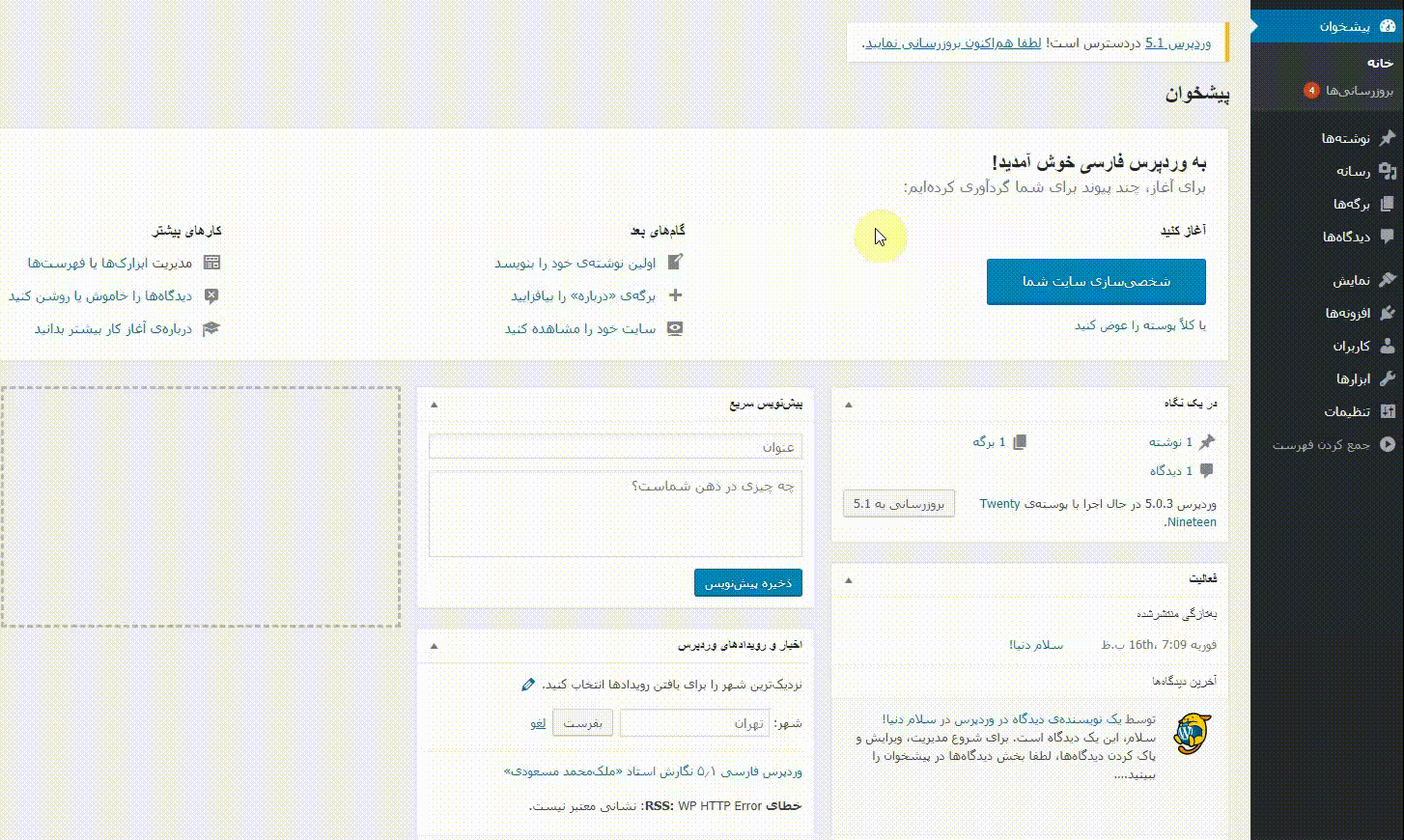Image resolution: width=1404 pixels, height=840 pixels.
Task: Open the 'نمایش' appearance menu
Action: click(1351, 280)
